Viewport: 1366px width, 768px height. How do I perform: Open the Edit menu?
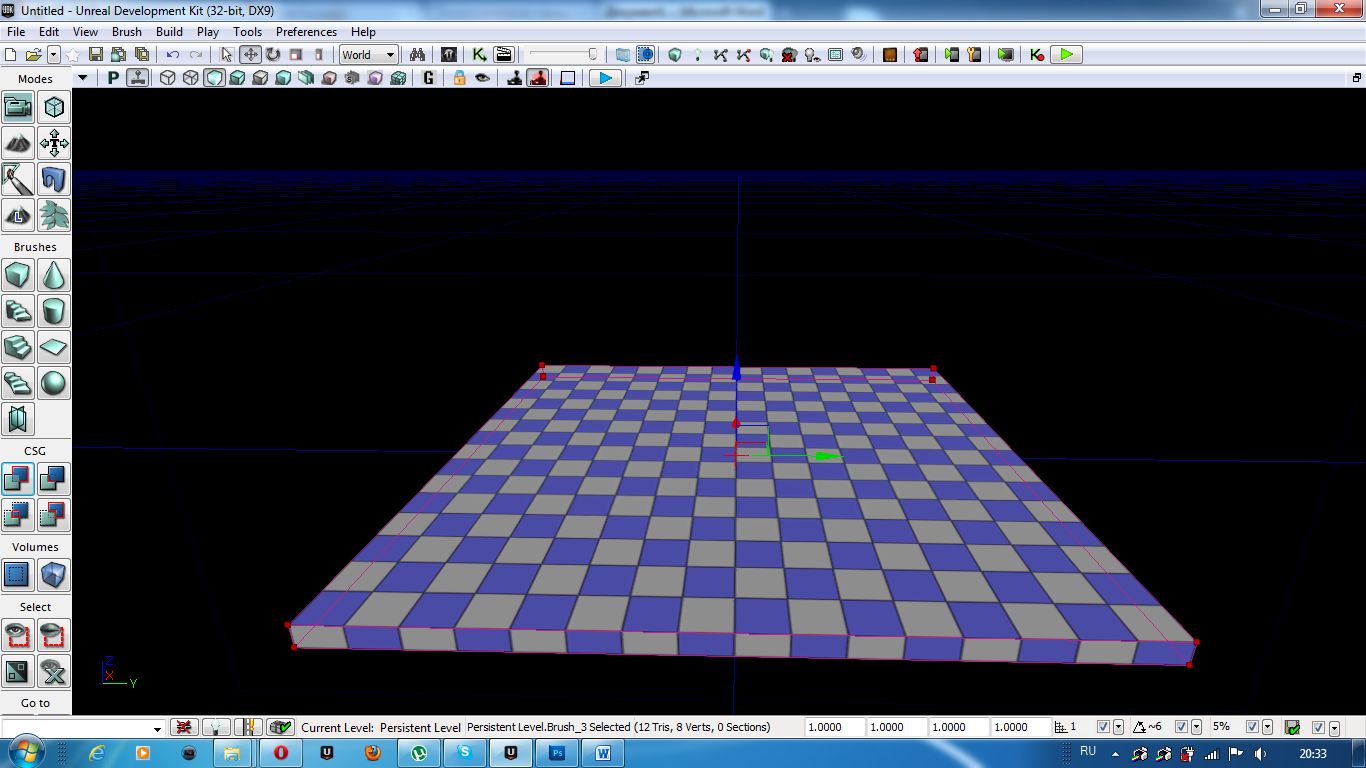pos(49,32)
